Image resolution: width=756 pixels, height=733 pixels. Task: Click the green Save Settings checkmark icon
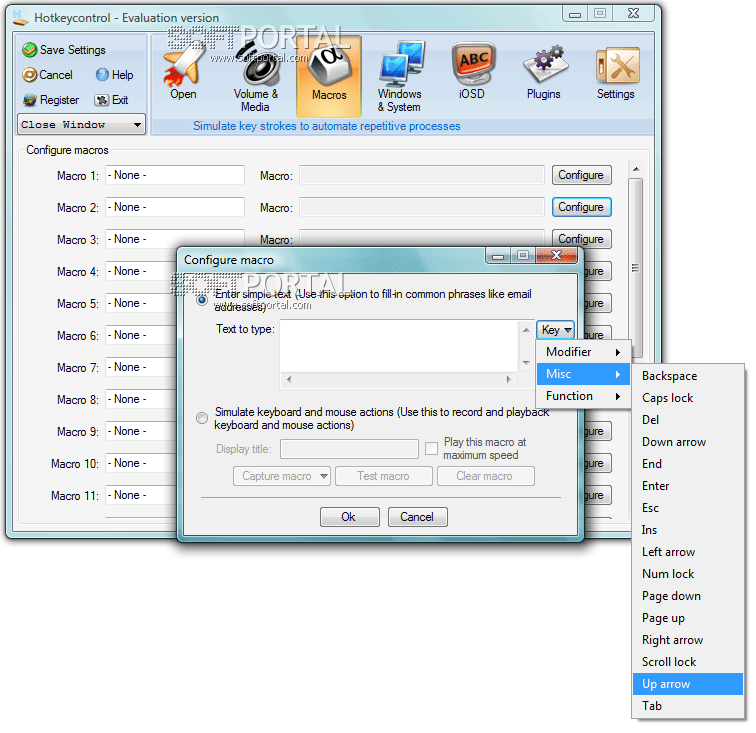pyautogui.click(x=29, y=50)
